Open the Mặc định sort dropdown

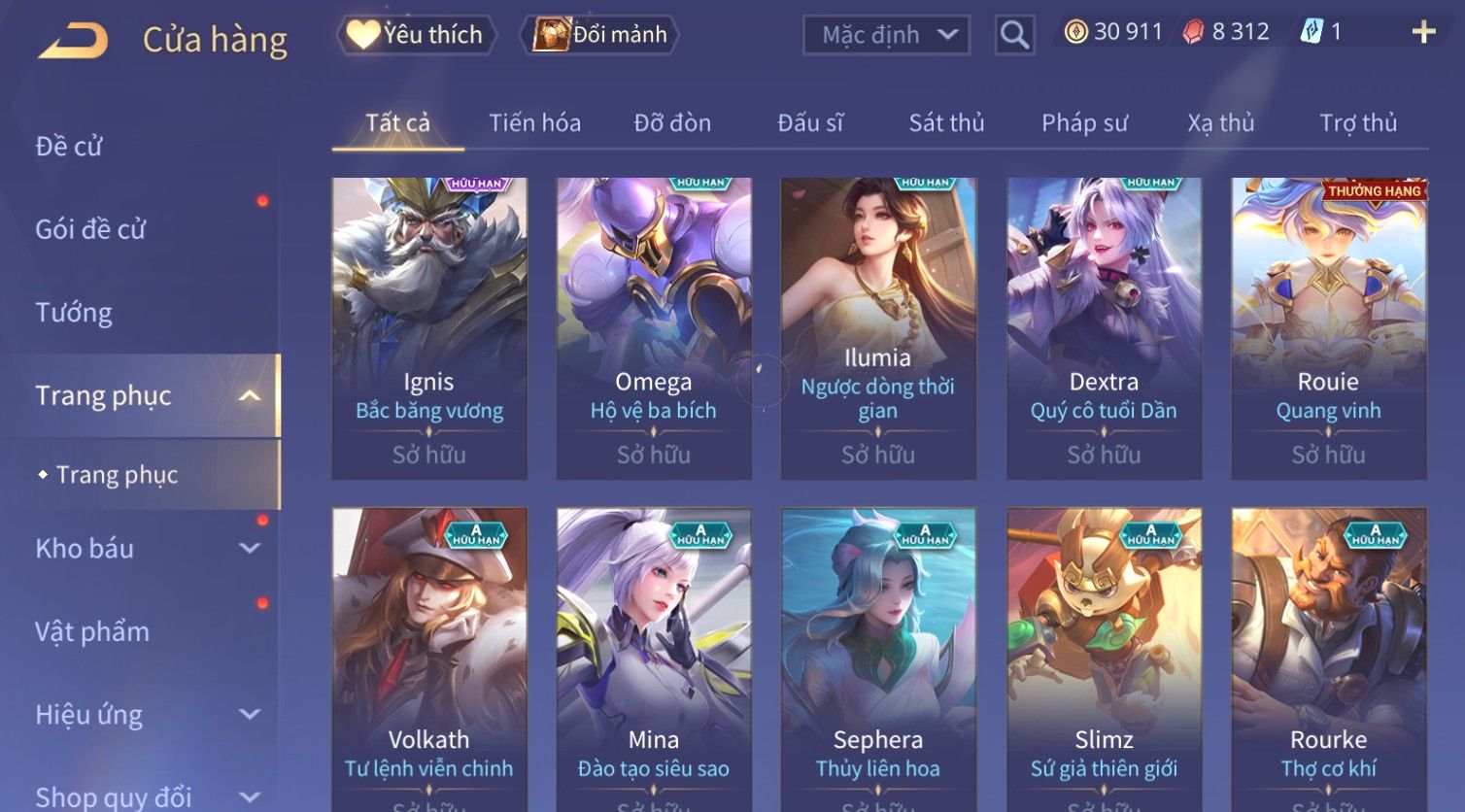886,35
